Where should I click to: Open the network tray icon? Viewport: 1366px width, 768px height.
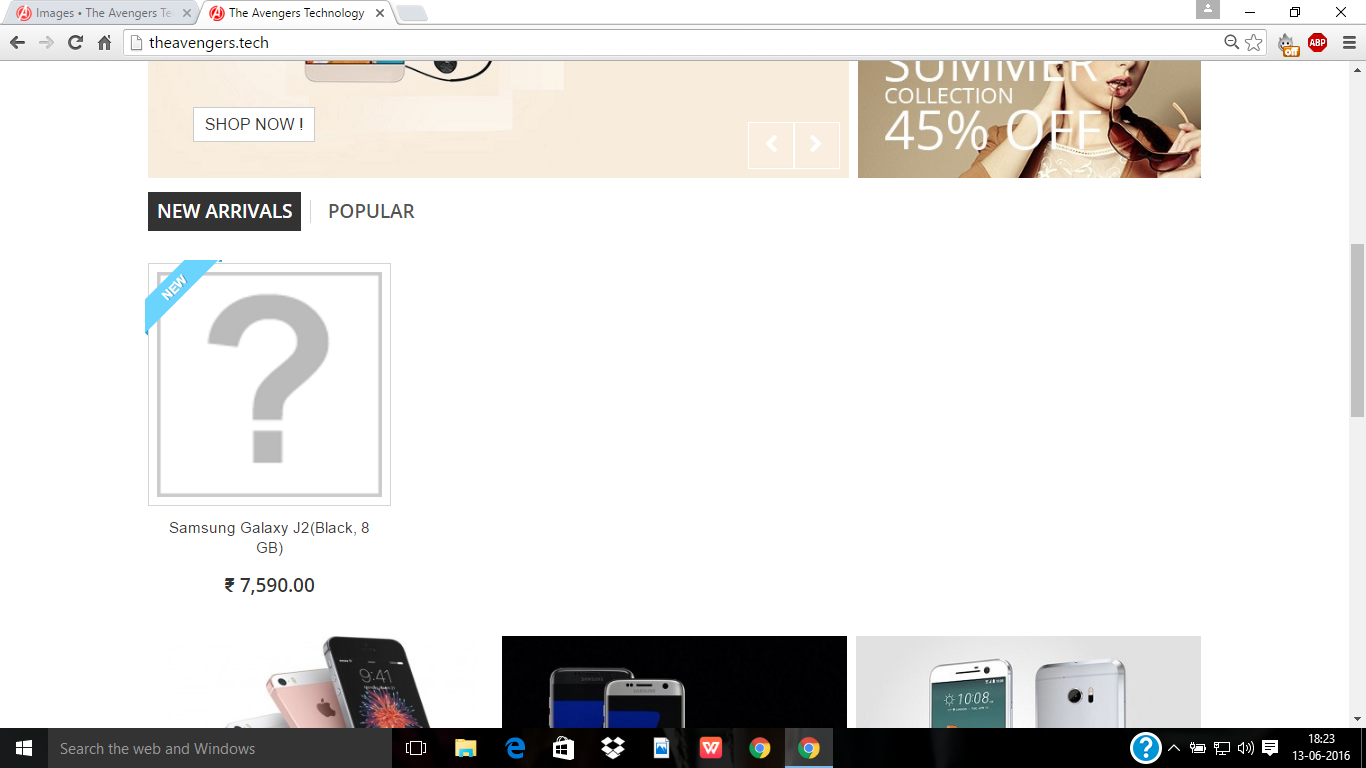pyautogui.click(x=1222, y=748)
